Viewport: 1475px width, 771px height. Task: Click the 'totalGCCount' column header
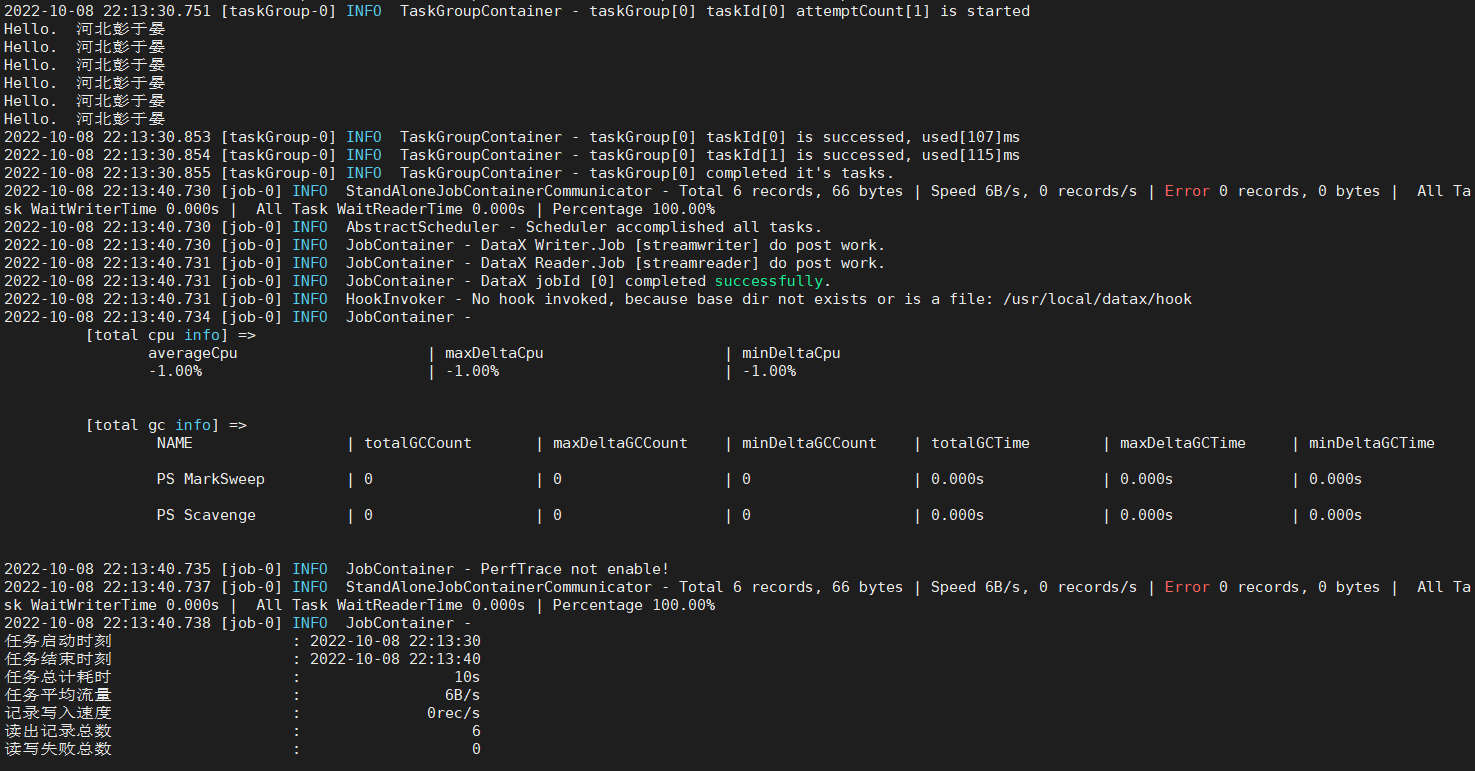pyautogui.click(x=417, y=443)
